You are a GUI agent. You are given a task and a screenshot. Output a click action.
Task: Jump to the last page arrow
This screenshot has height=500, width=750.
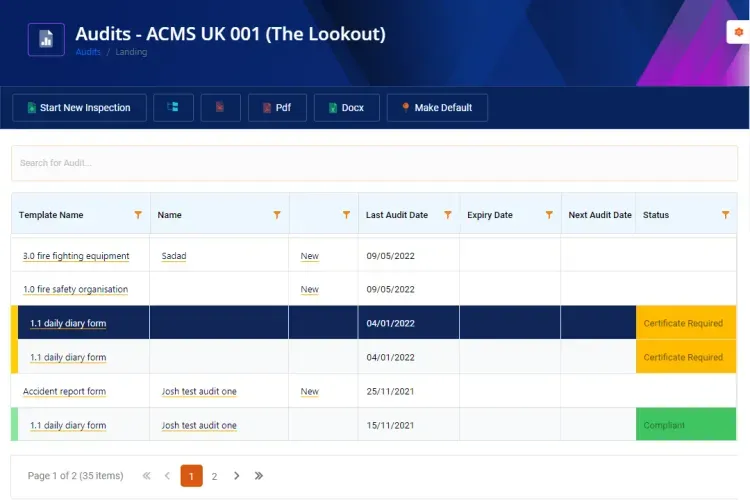[259, 476]
